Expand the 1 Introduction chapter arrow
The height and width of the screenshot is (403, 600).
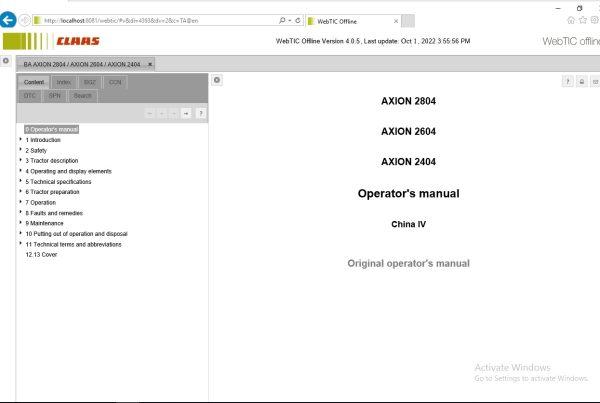tap(21, 139)
